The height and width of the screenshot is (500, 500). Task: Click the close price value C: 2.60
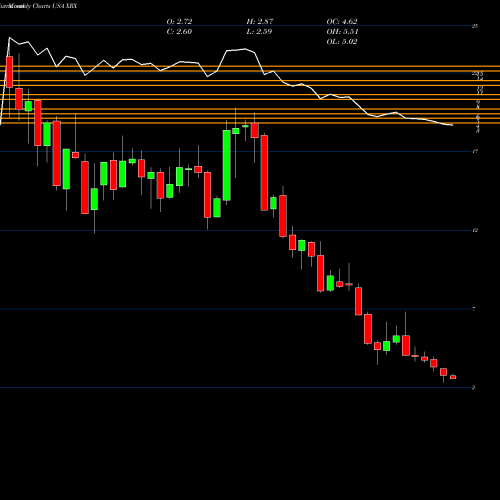(x=179, y=32)
